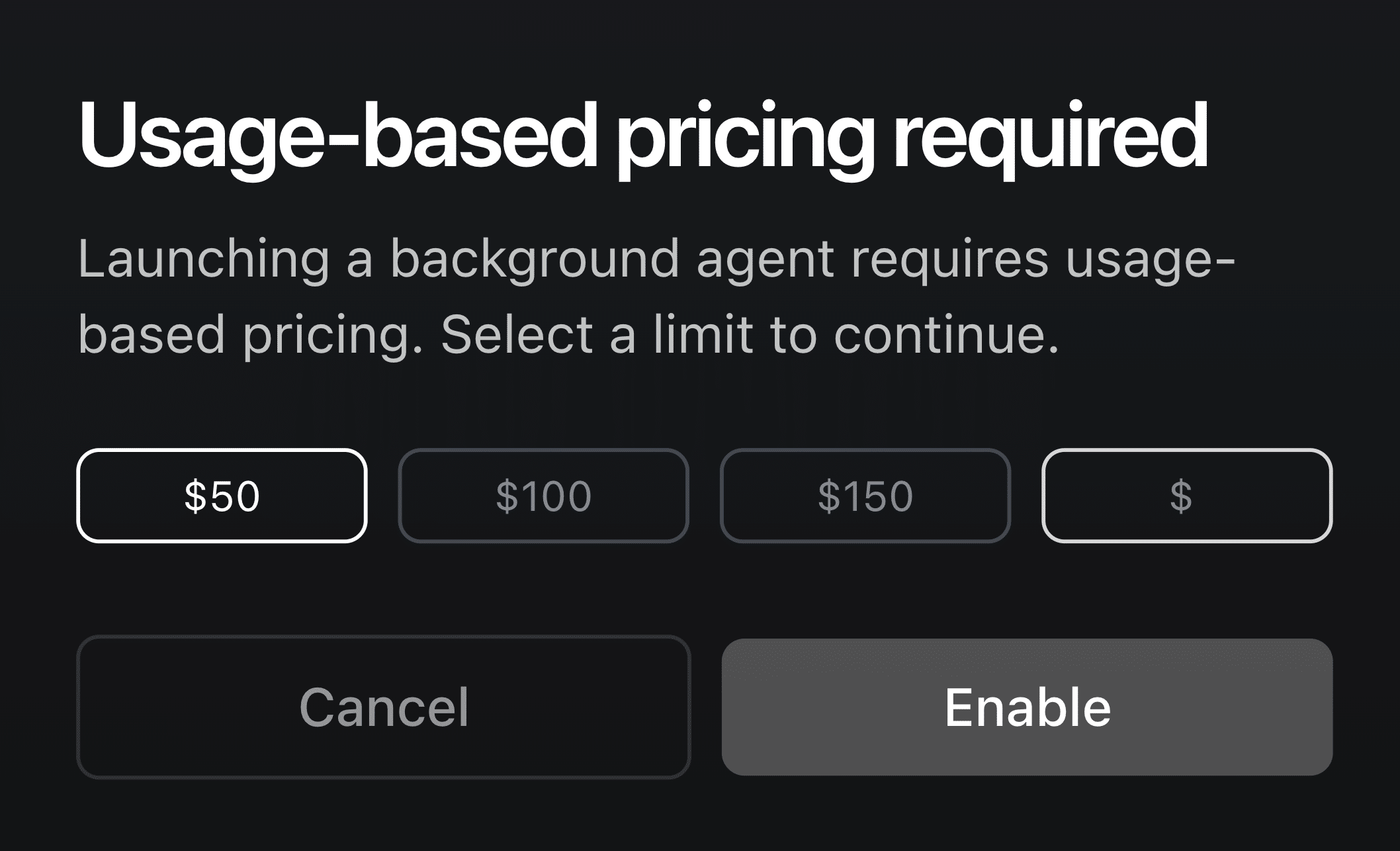Cancel launching the background agent

(x=384, y=707)
